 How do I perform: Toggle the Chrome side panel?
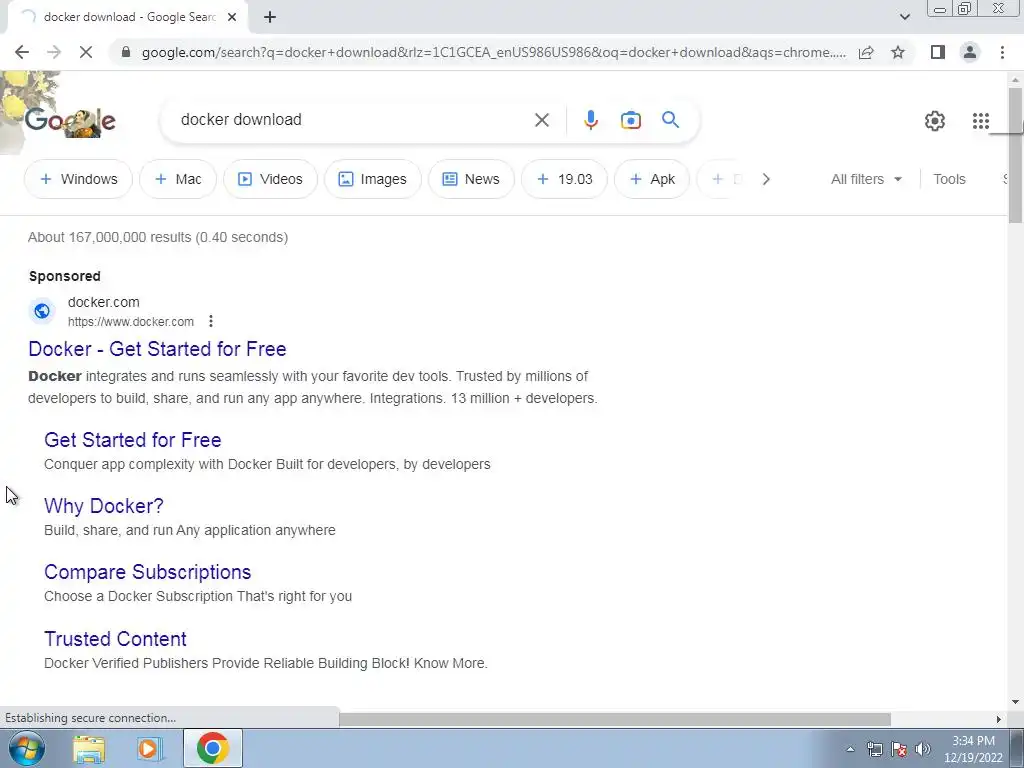(938, 52)
